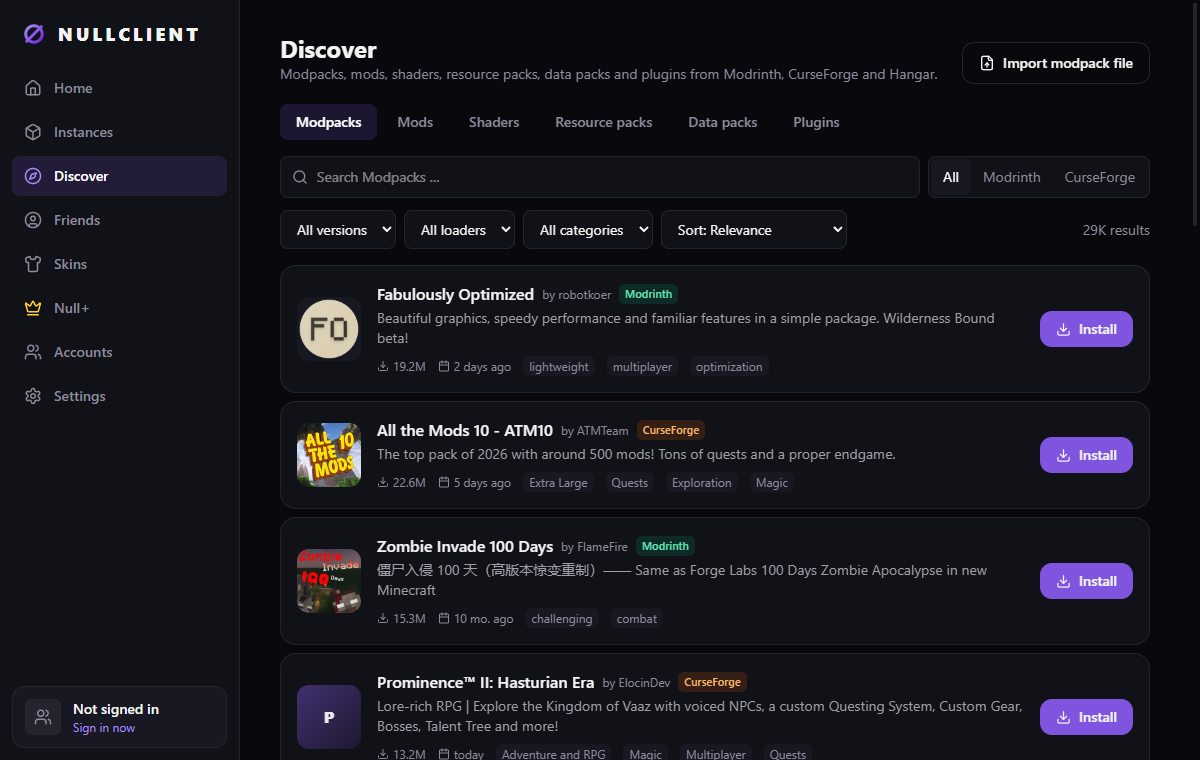Open the All loaders dropdown

(x=459, y=230)
